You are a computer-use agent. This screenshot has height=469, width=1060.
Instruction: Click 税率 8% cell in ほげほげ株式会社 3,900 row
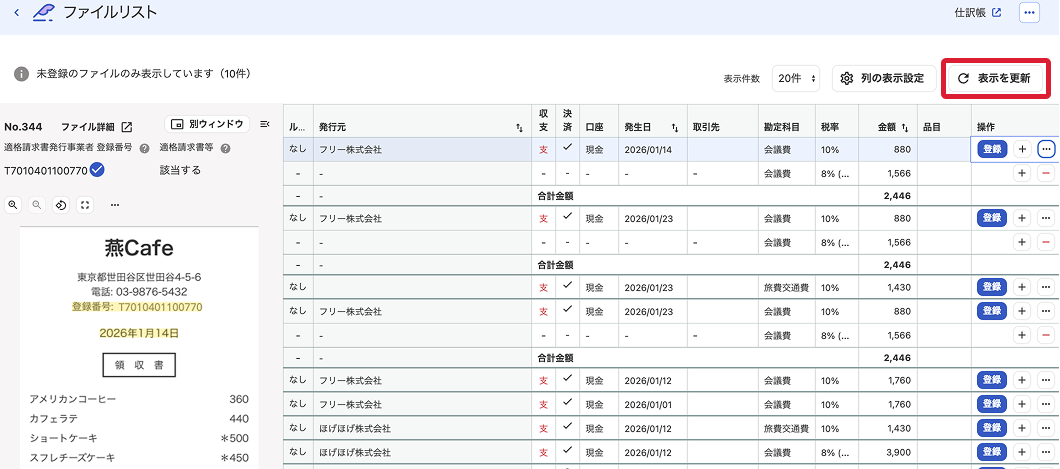pyautogui.click(x=837, y=452)
